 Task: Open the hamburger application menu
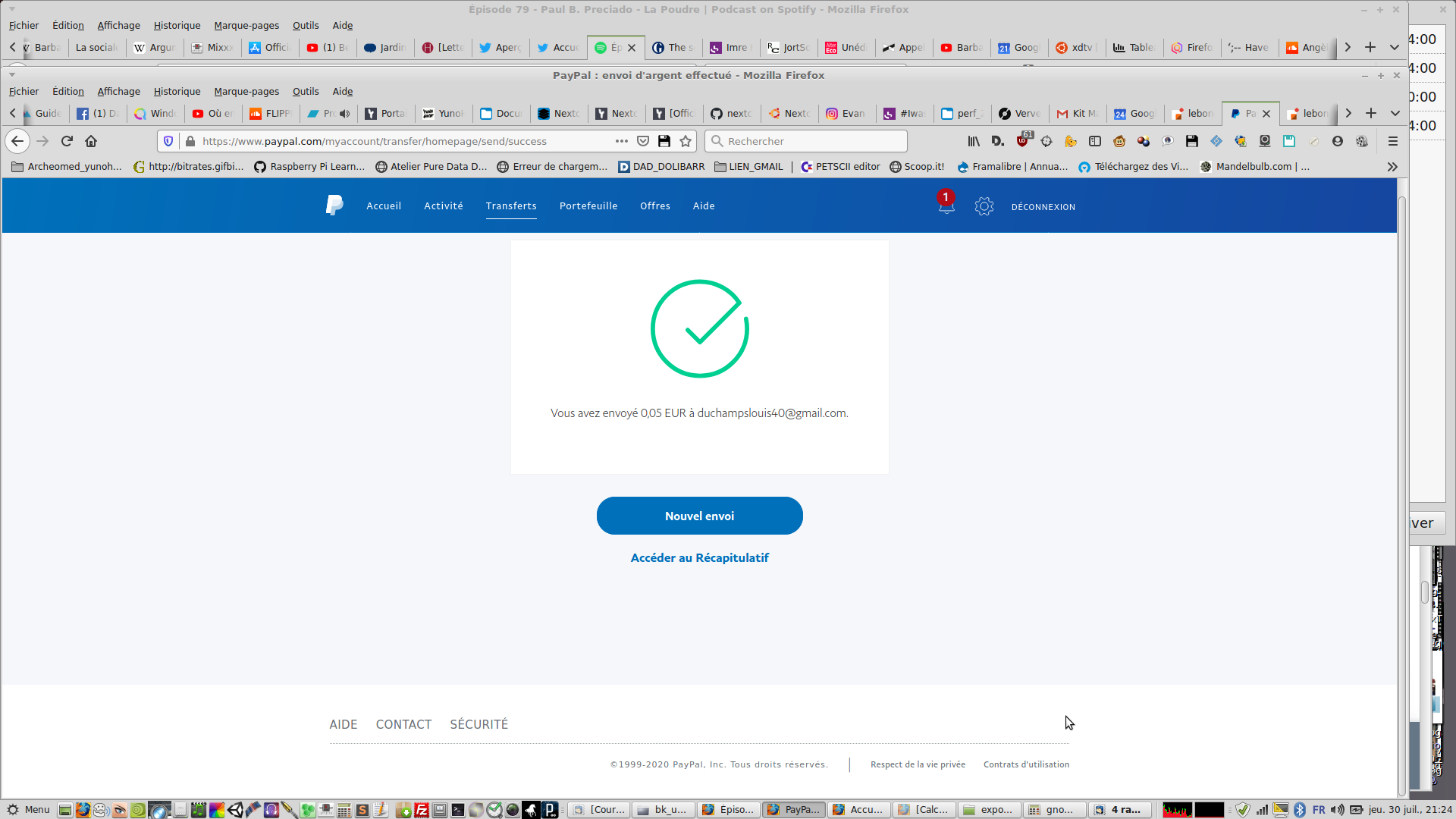[x=1392, y=141]
